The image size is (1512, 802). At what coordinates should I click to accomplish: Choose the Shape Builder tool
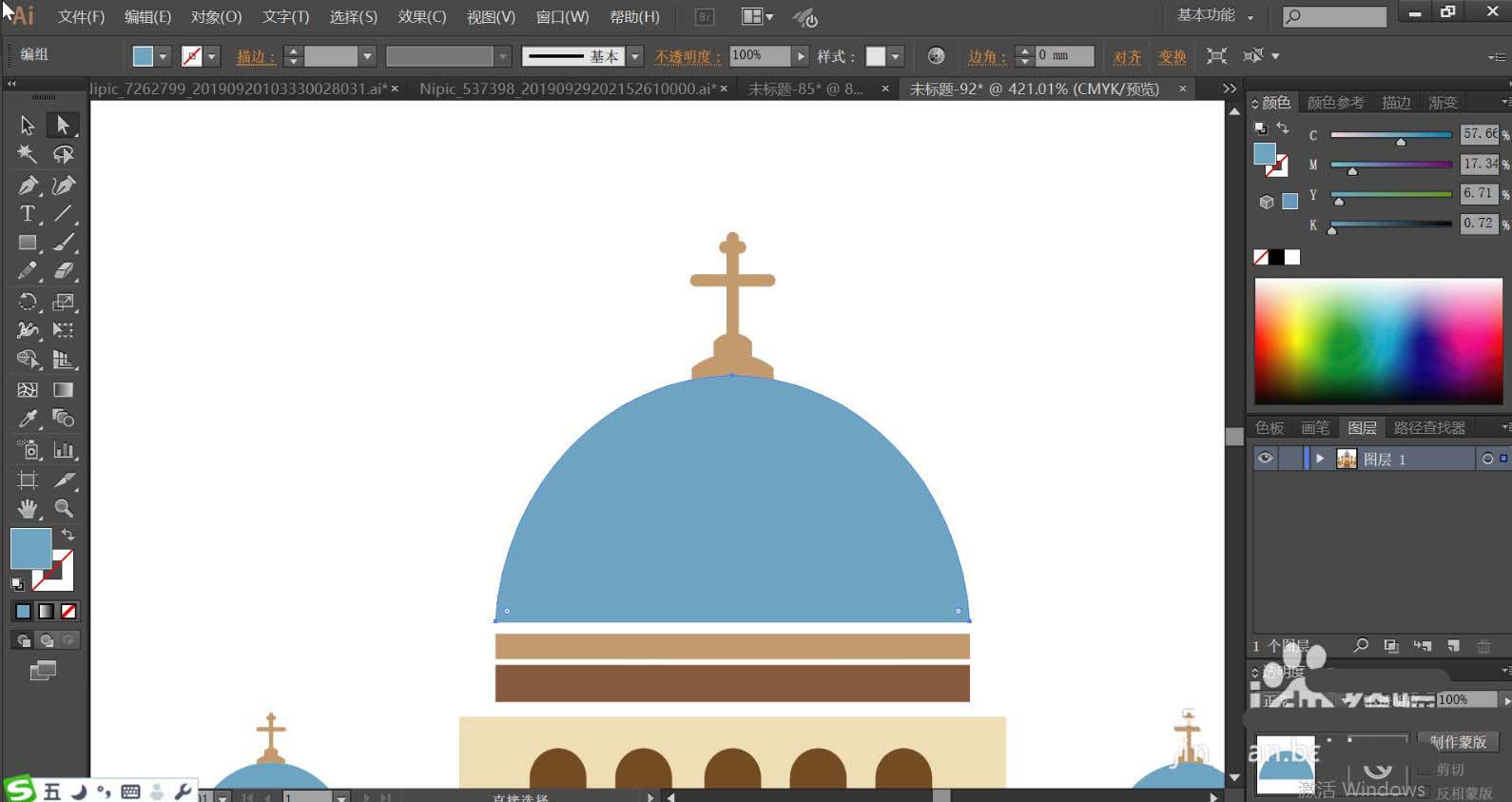(28, 360)
